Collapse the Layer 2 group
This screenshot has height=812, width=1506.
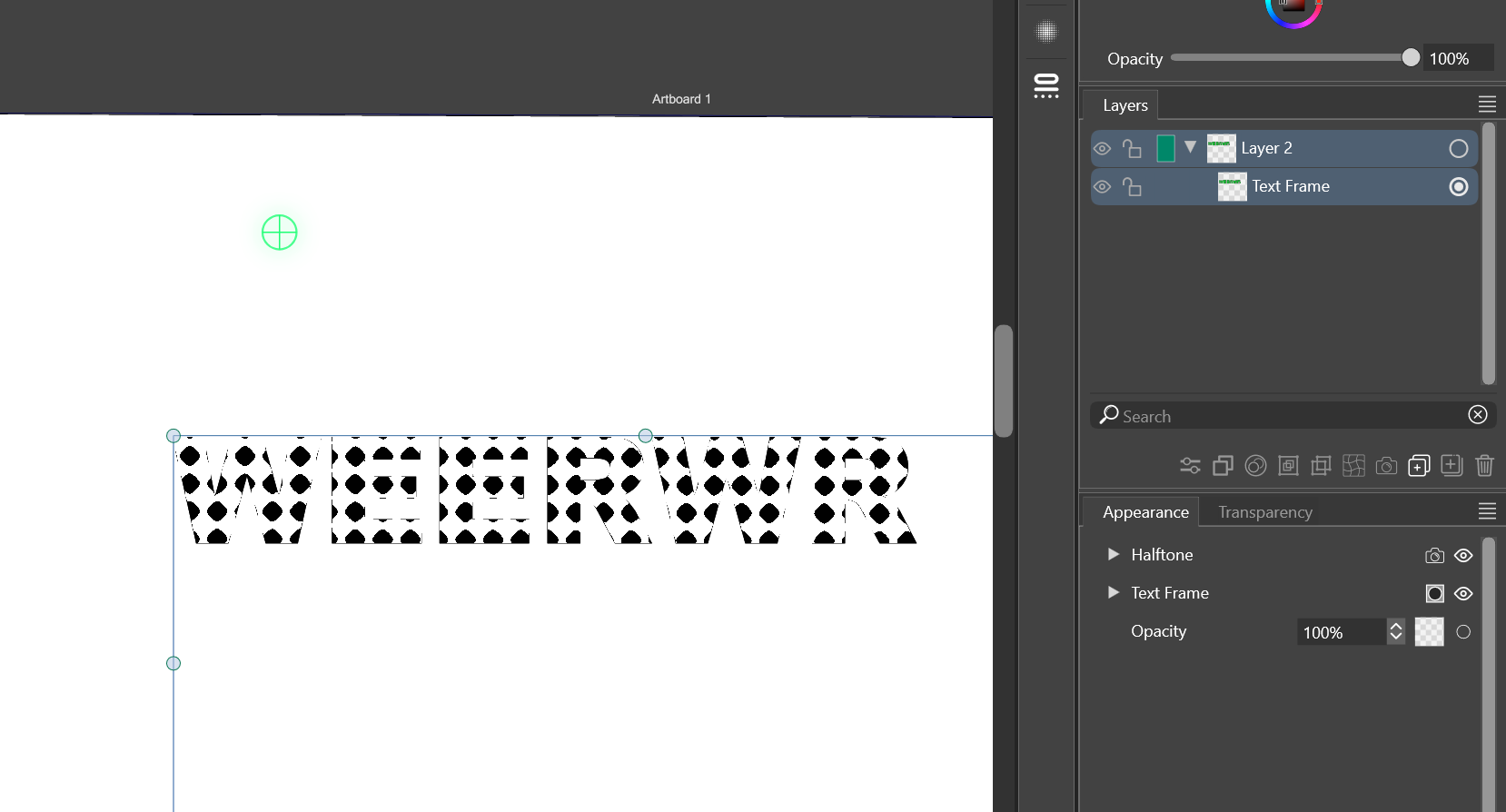[x=1190, y=147]
